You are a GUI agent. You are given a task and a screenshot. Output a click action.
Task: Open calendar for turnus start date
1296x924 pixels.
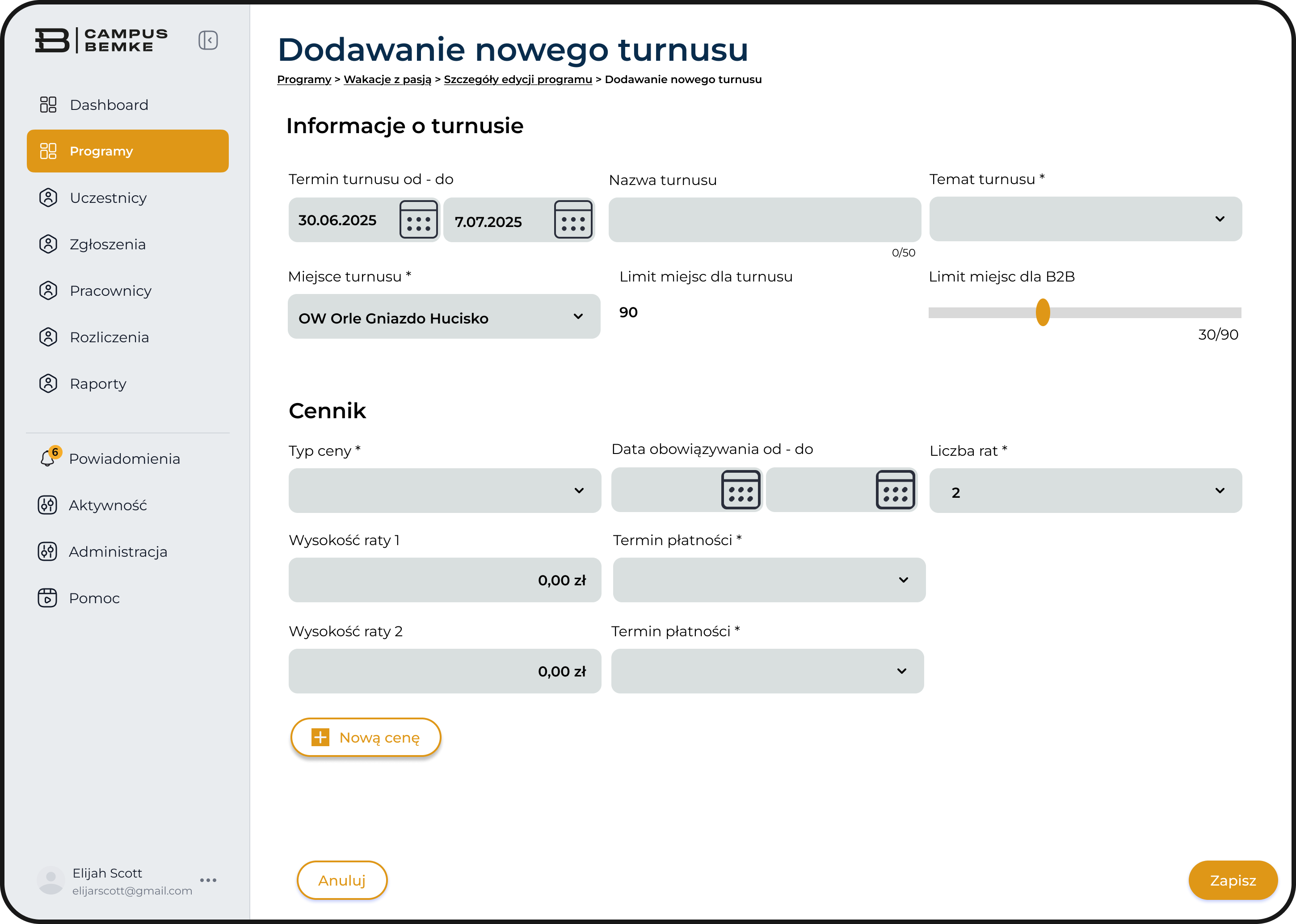tap(418, 220)
